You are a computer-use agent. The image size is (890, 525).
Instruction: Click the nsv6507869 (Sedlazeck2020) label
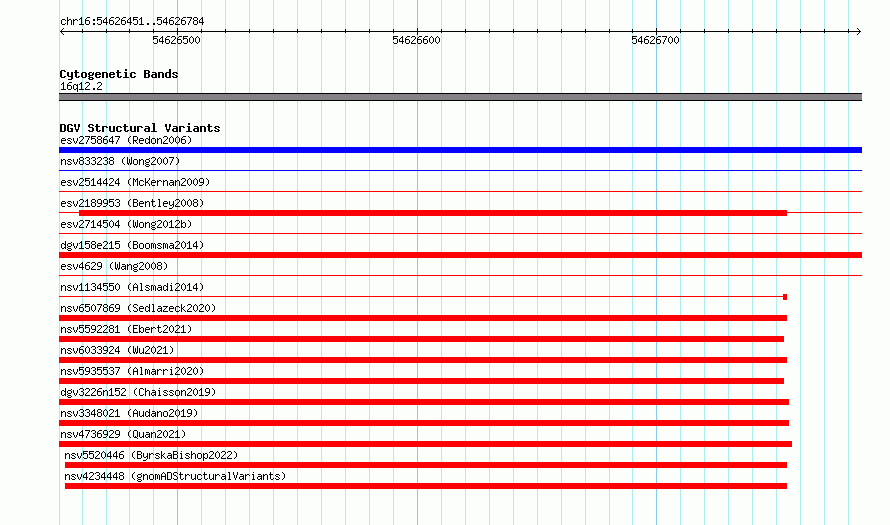point(138,308)
